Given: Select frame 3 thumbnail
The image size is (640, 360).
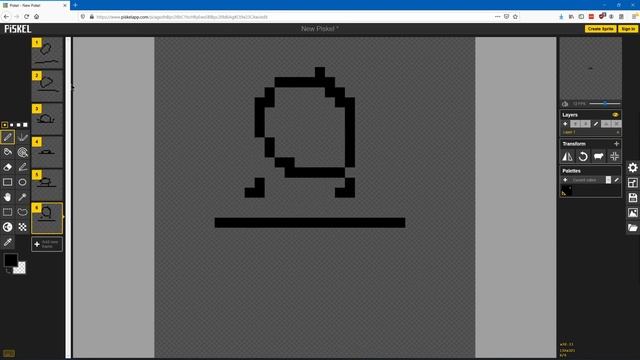Looking at the screenshot, I should pos(47,119).
